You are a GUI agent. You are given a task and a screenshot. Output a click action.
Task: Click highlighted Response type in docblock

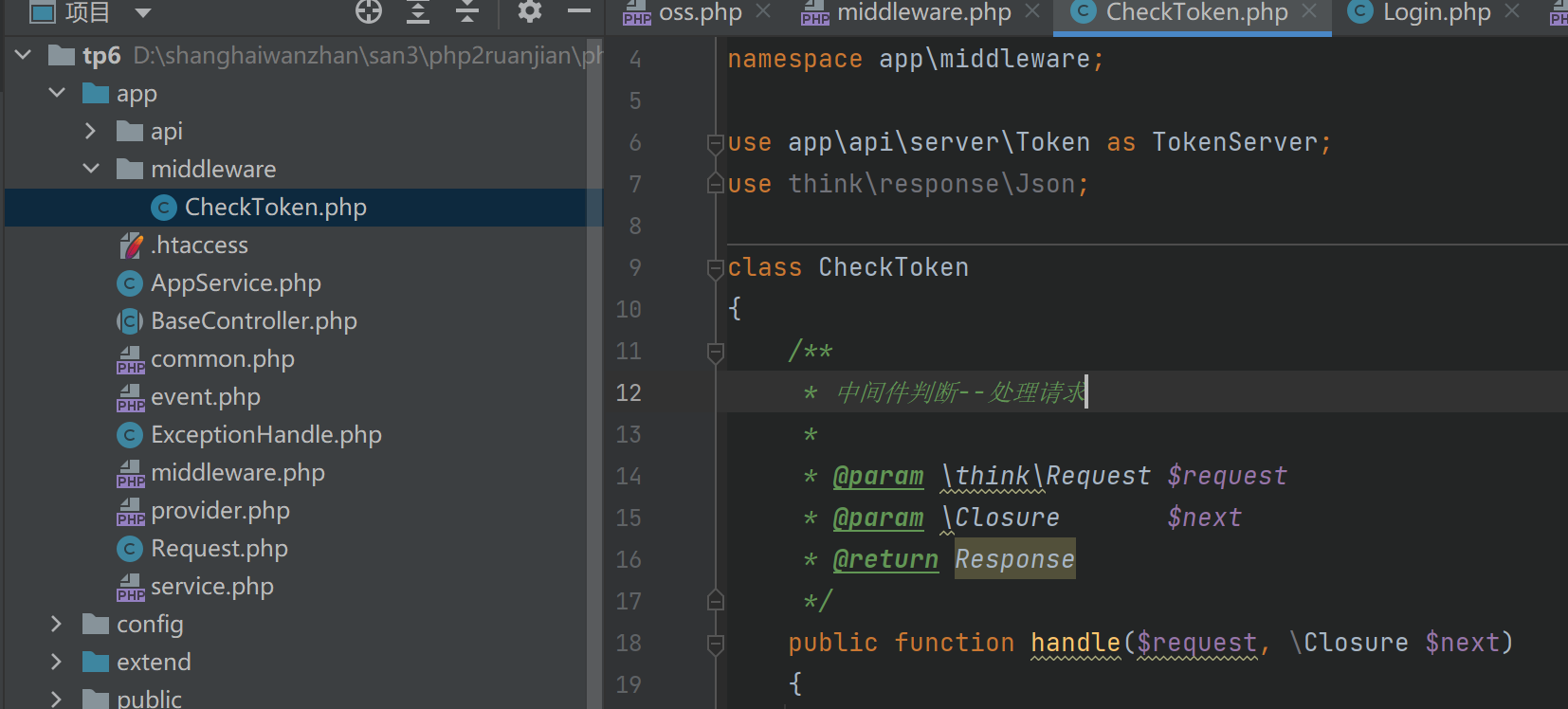(1014, 559)
